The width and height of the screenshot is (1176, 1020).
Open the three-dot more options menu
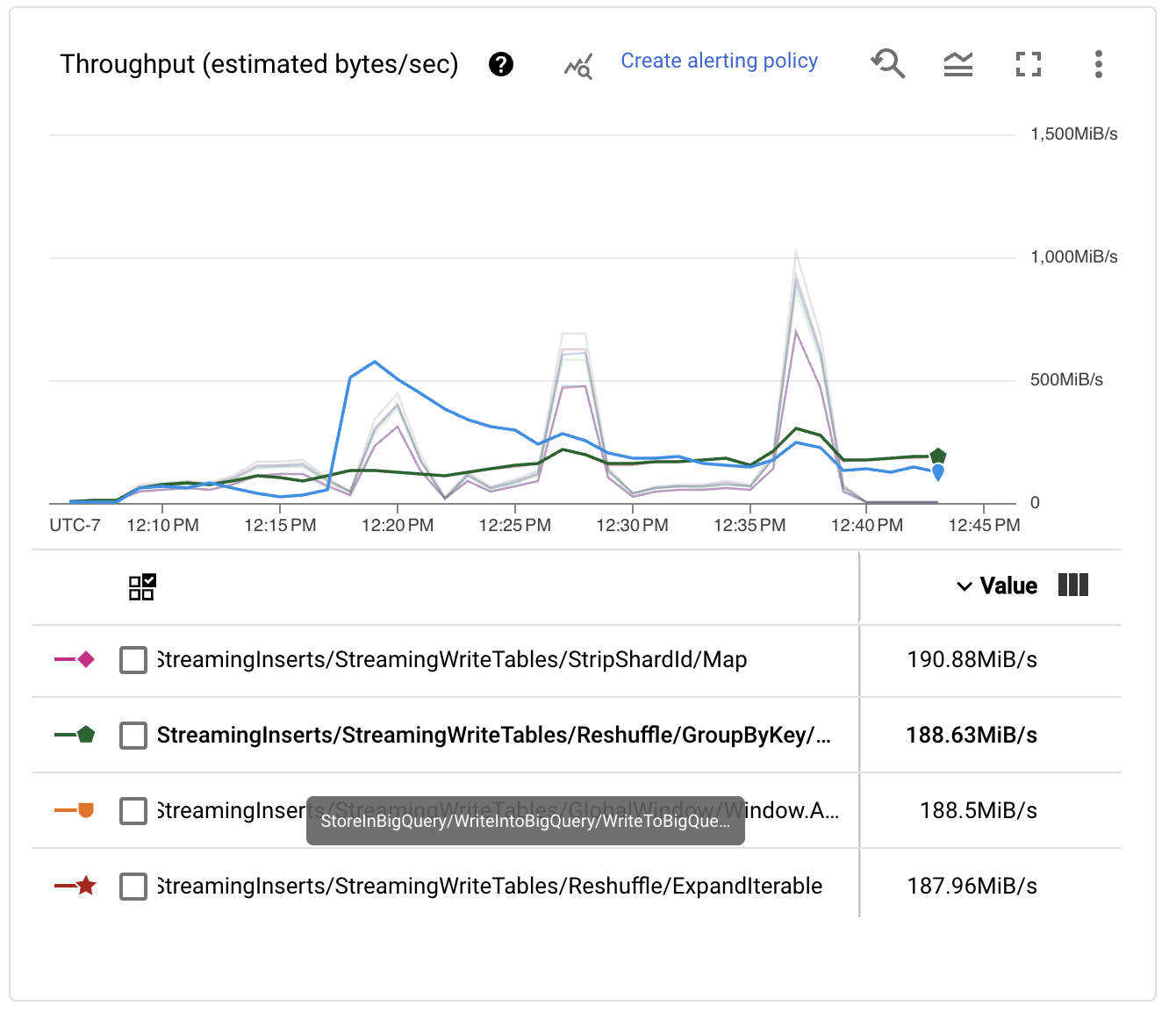1098,64
